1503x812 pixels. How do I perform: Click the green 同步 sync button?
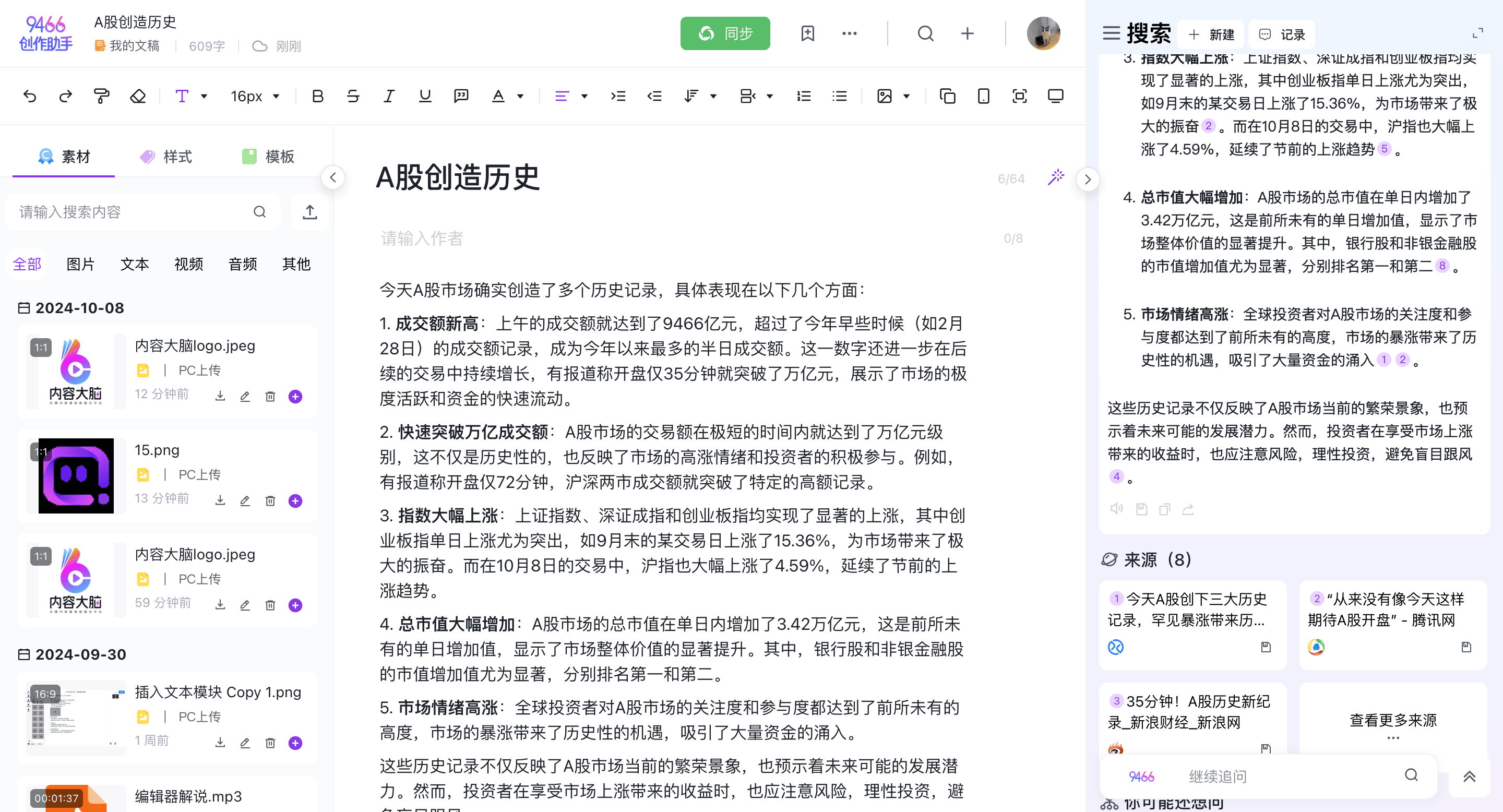725,33
